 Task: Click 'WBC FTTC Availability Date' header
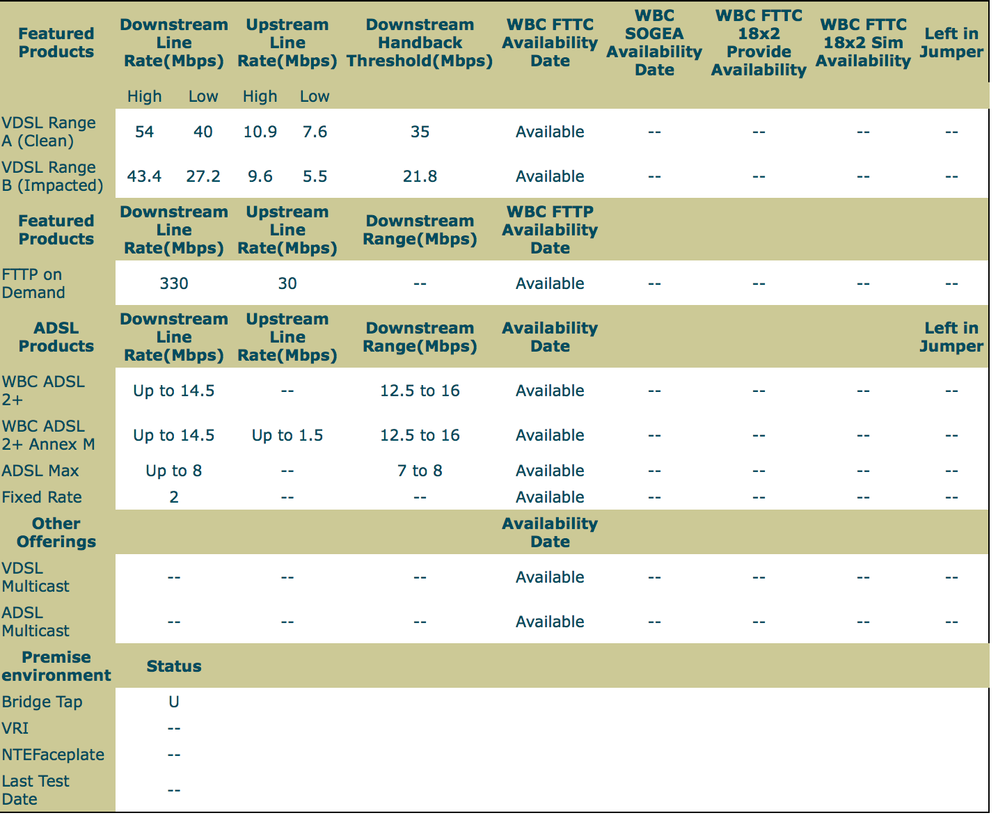(x=550, y=43)
